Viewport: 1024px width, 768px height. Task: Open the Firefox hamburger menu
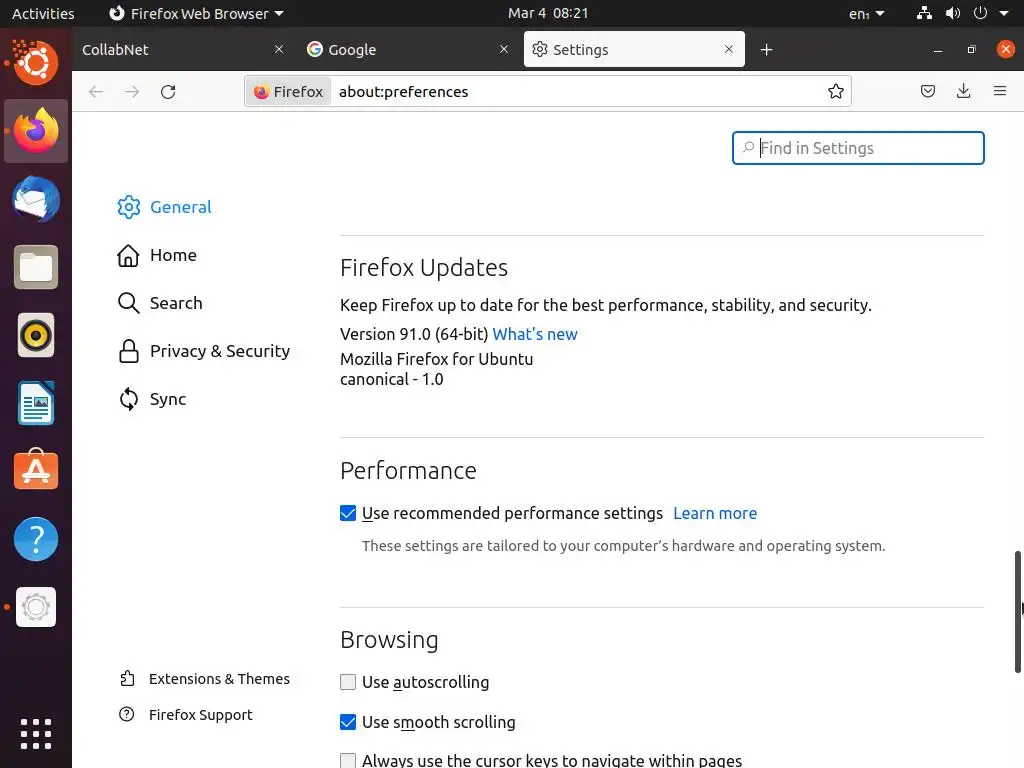1000,92
